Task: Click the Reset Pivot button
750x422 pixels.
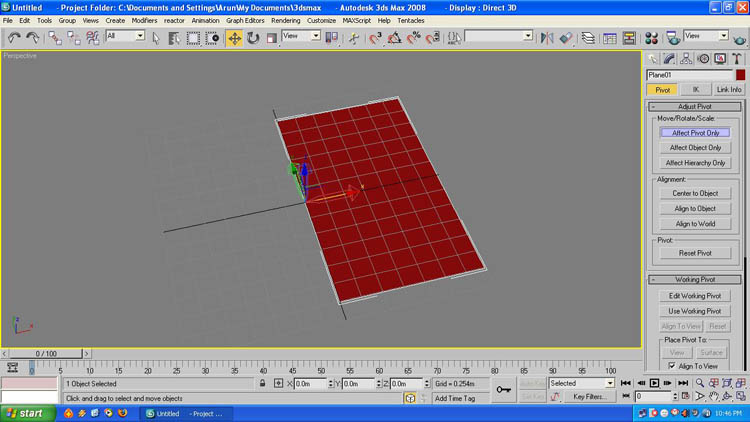Action: click(695, 253)
